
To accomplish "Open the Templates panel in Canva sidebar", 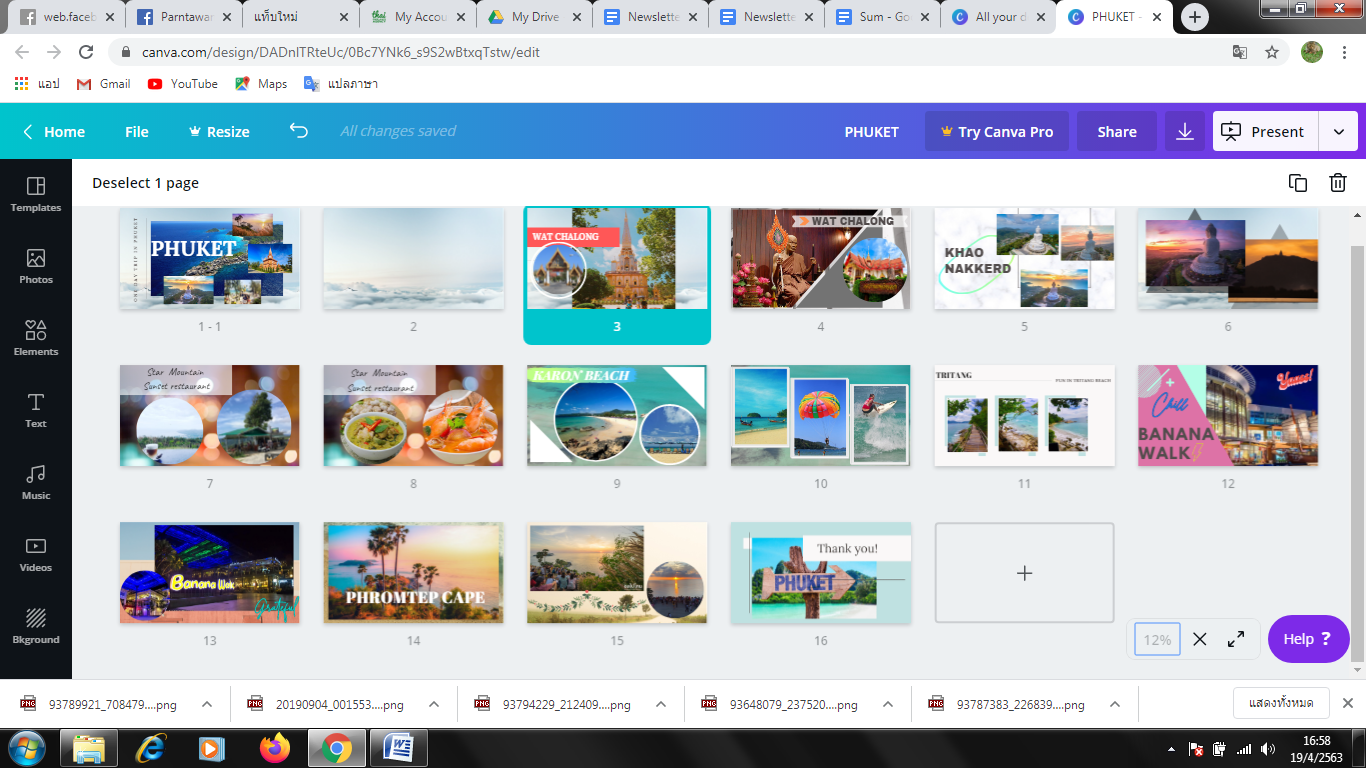I will coord(36,195).
